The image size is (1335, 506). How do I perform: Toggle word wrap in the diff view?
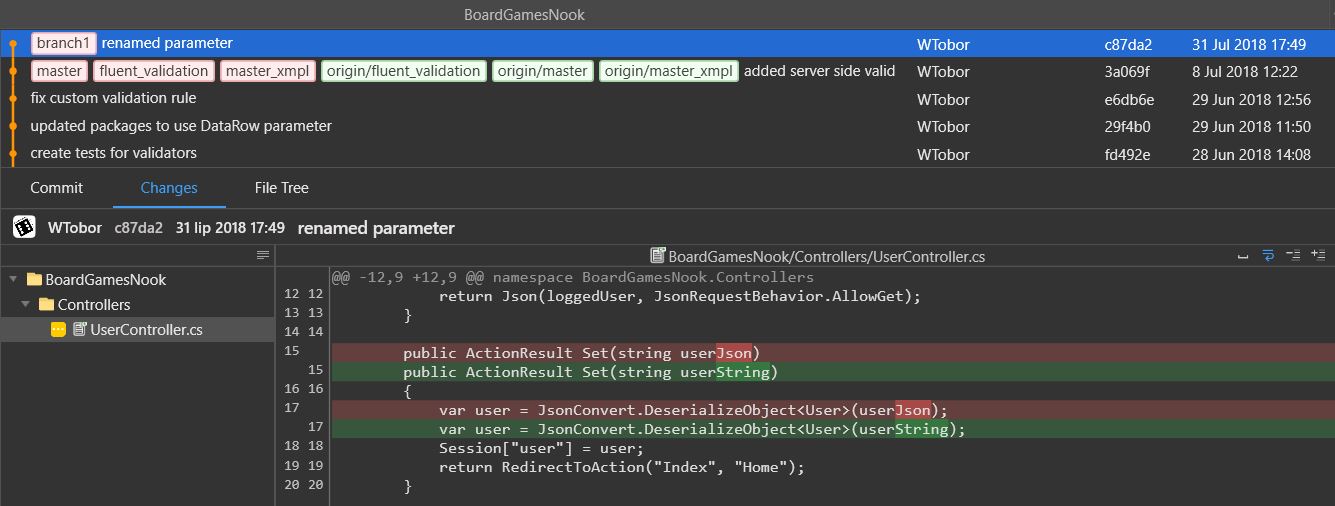pos(1268,256)
